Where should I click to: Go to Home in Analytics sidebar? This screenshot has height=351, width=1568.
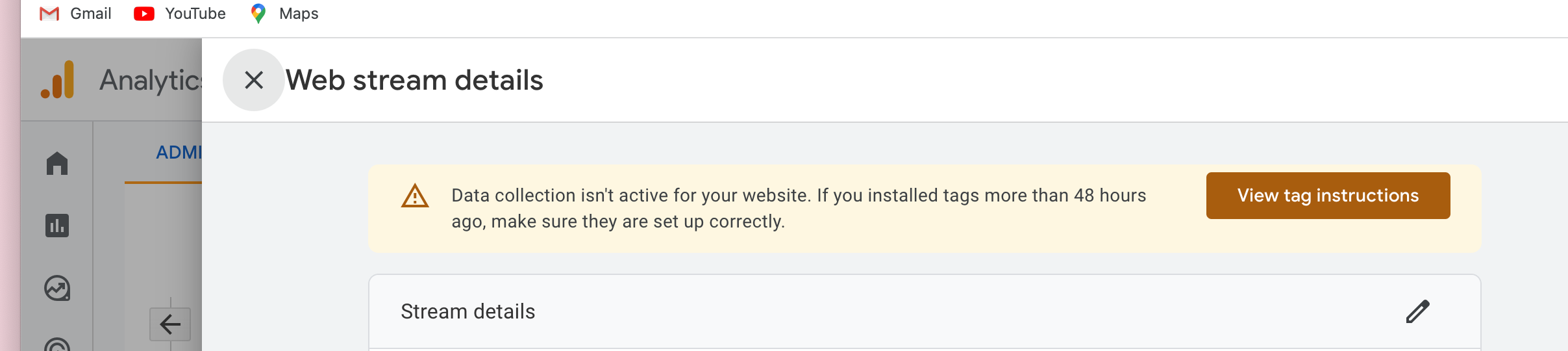click(x=57, y=163)
